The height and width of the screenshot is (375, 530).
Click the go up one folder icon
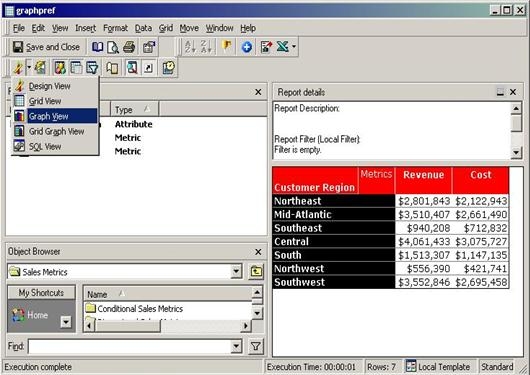tap(256, 271)
